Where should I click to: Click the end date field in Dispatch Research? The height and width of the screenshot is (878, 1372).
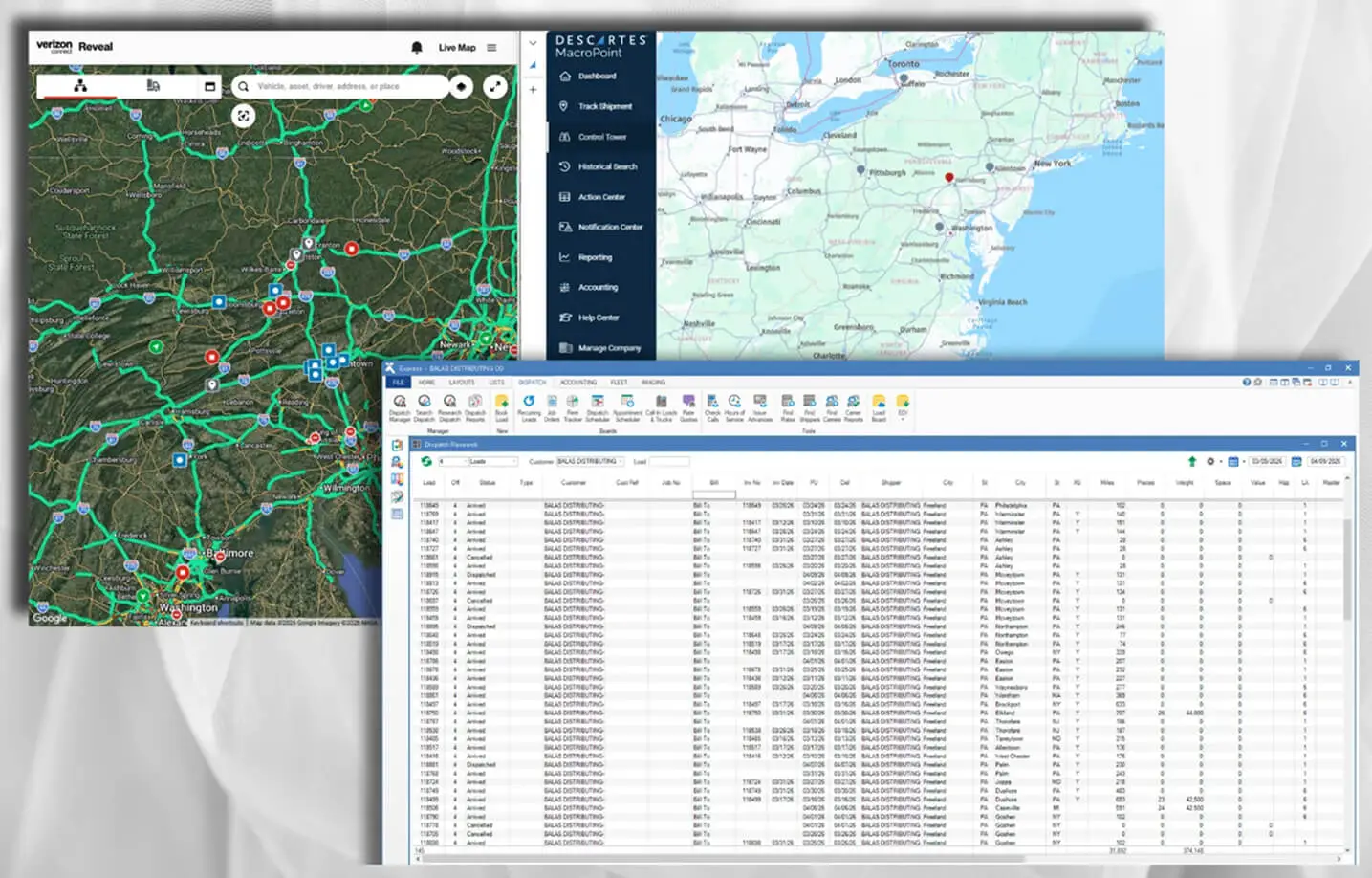(x=1325, y=461)
